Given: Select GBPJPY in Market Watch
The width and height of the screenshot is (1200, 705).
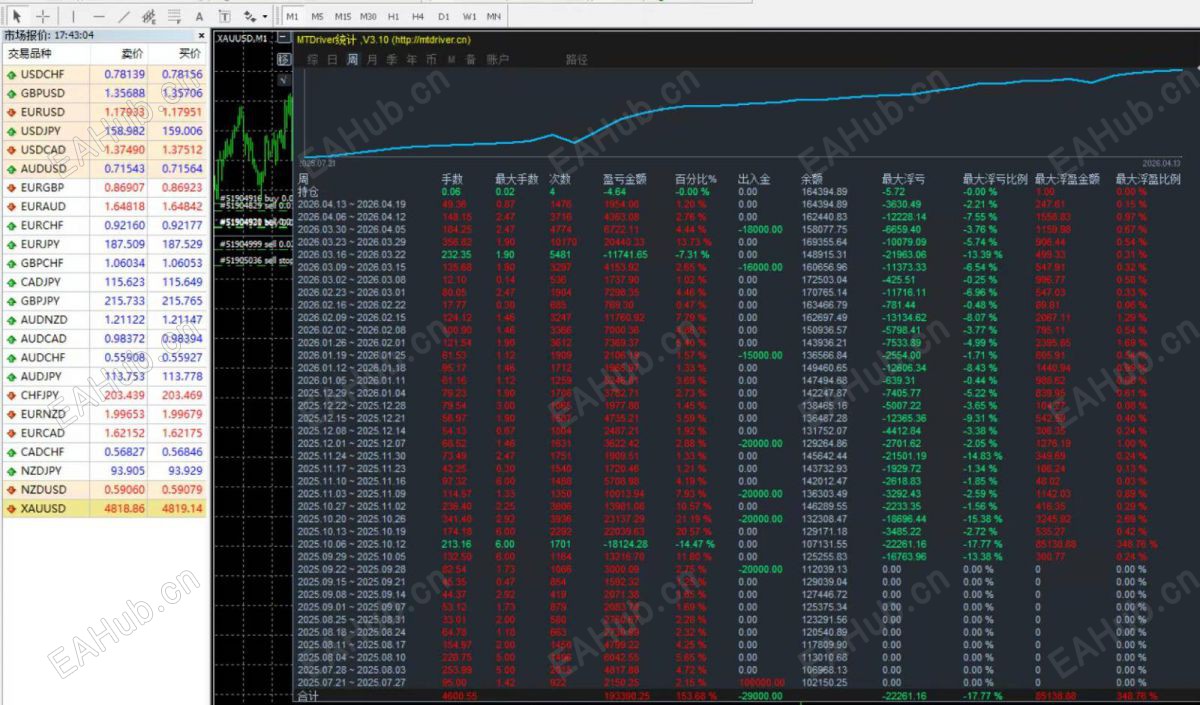Looking at the screenshot, I should [104, 301].
